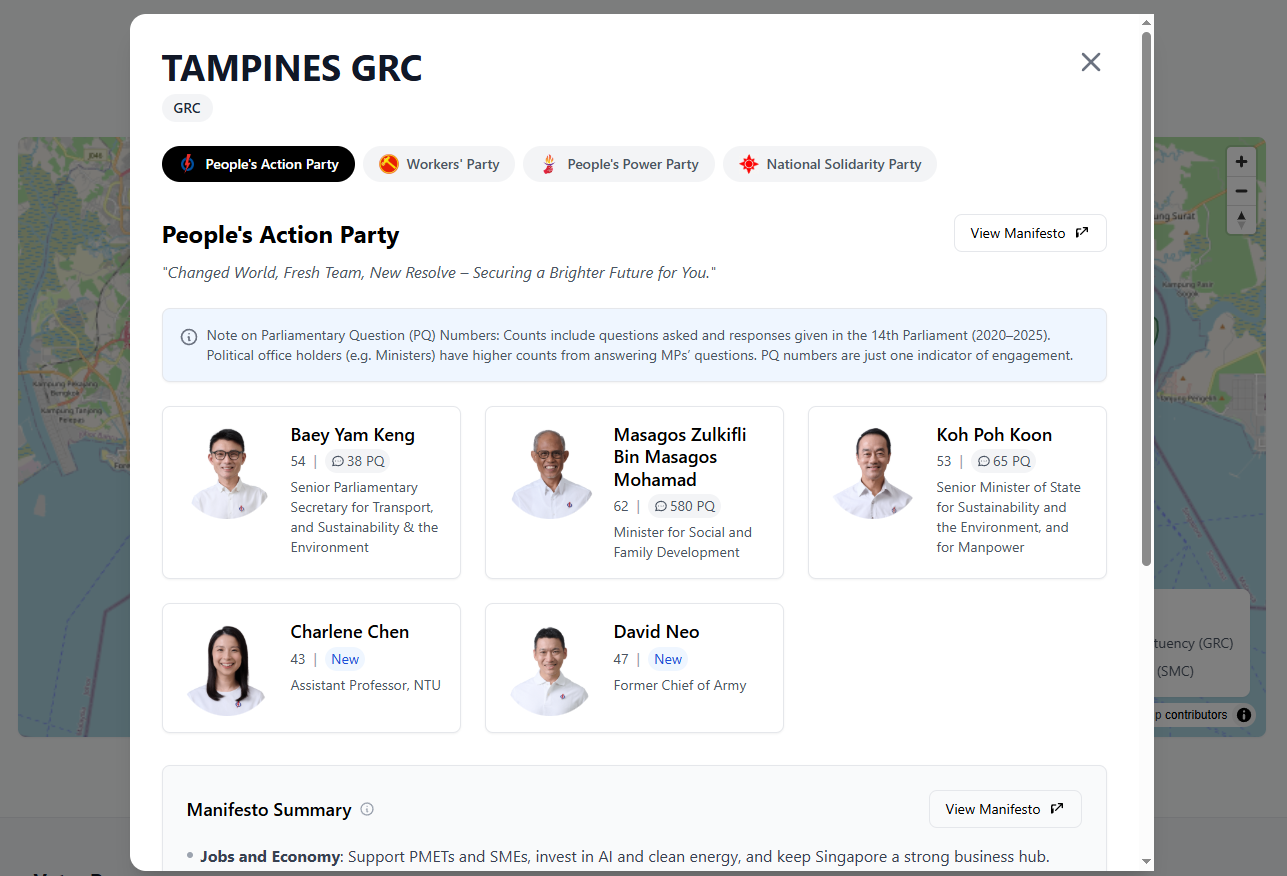Screen dimensions: 1287x876
Task: Zoom out using the map minus button
Action: (1241, 191)
